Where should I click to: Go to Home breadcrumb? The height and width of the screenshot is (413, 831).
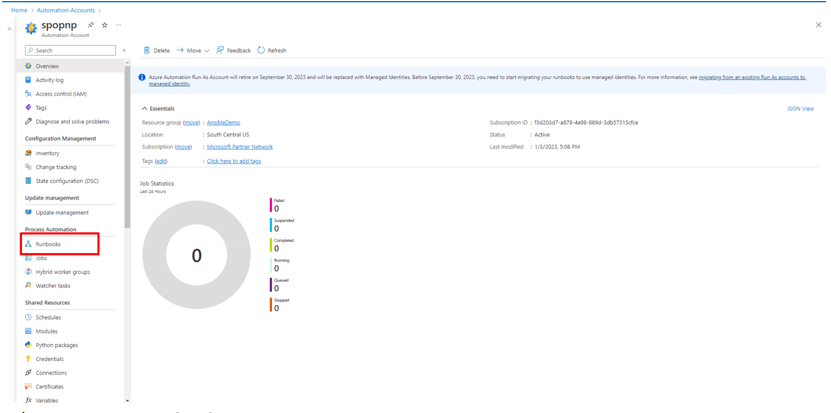(19, 10)
